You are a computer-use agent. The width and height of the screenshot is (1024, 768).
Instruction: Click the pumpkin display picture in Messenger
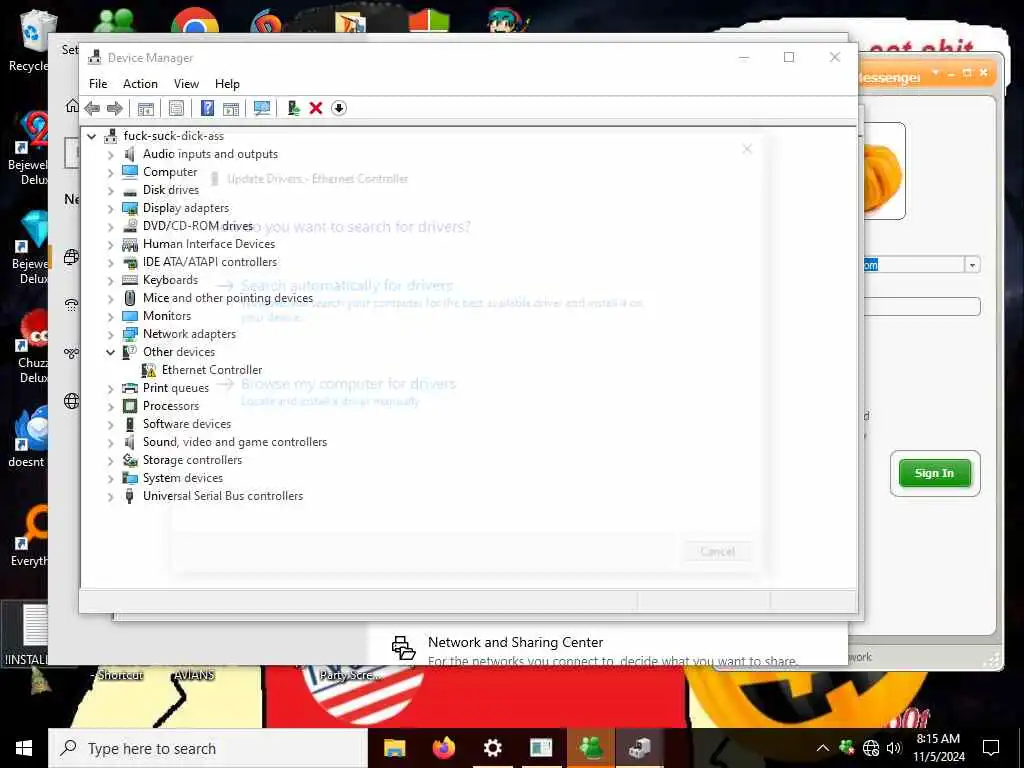(884, 172)
